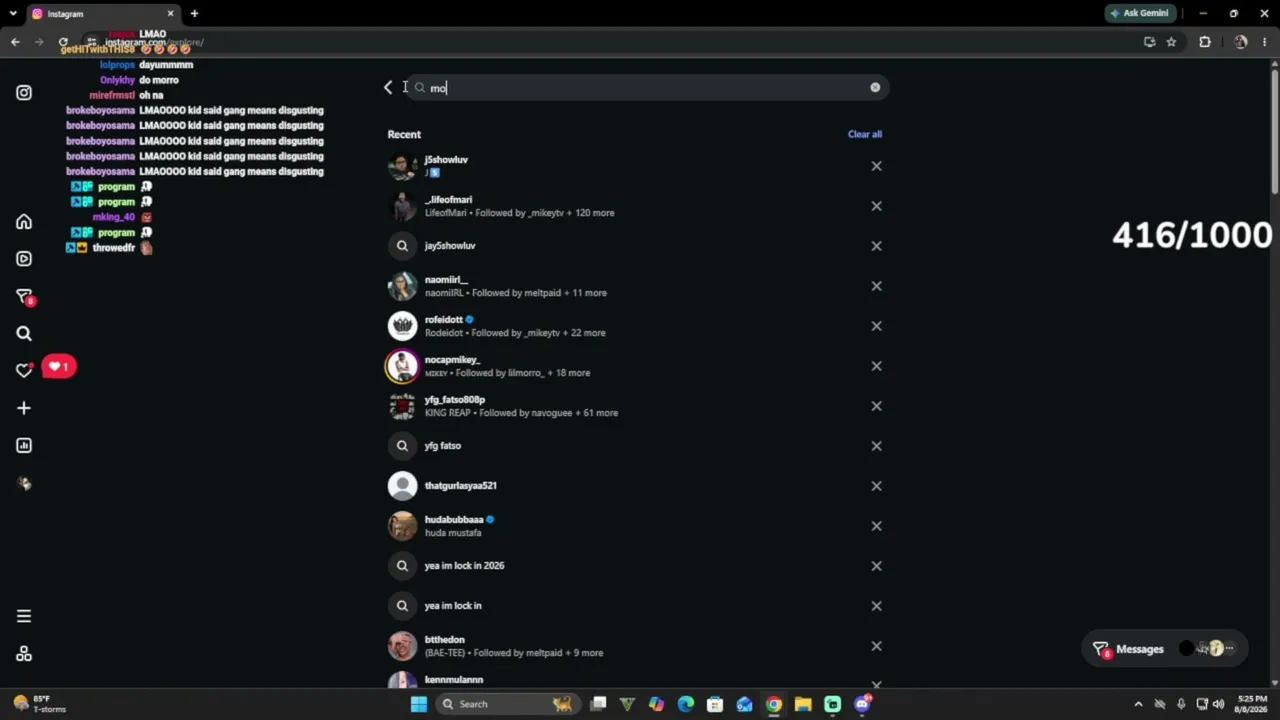Open File Explorer from the taskbar
The image size is (1280, 720).
click(803, 704)
